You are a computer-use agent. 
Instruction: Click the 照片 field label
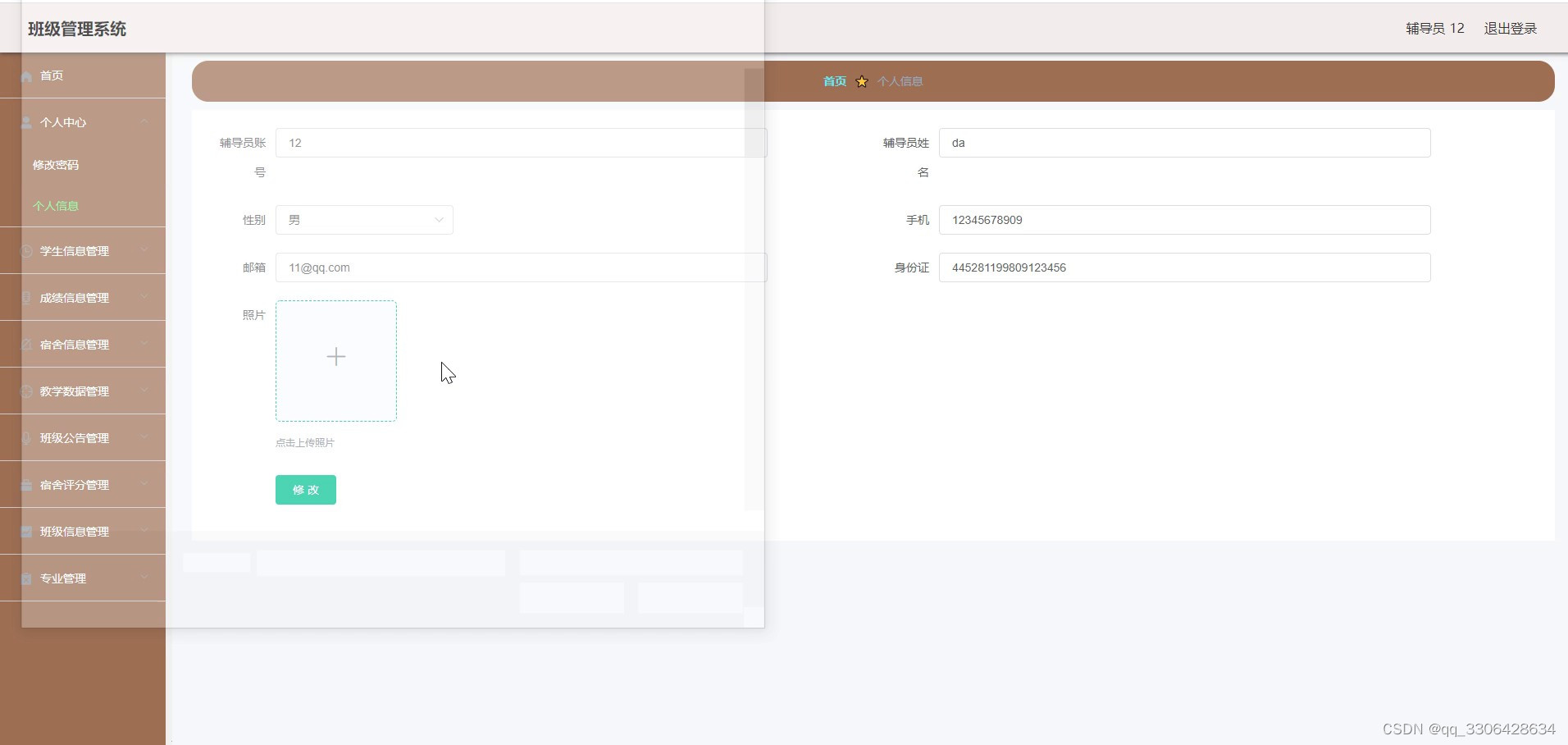[x=254, y=315]
